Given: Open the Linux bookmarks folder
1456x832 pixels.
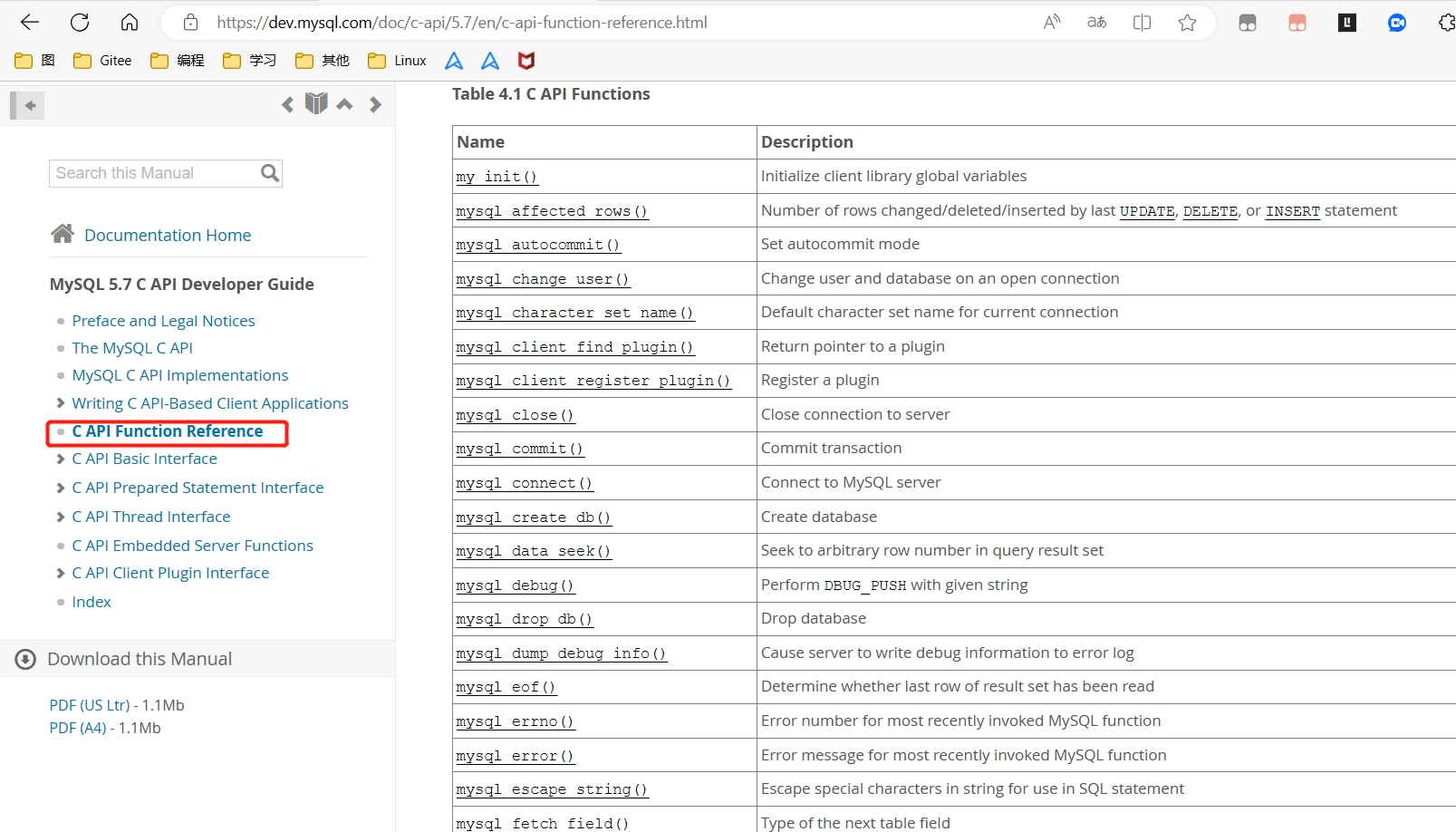Looking at the screenshot, I should (x=397, y=61).
